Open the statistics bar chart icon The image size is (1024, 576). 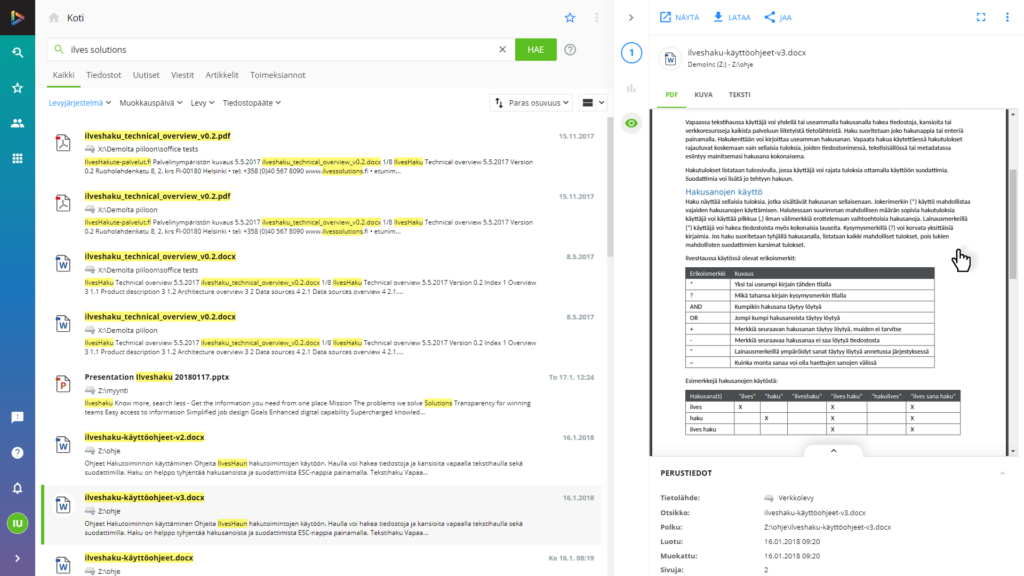point(632,88)
